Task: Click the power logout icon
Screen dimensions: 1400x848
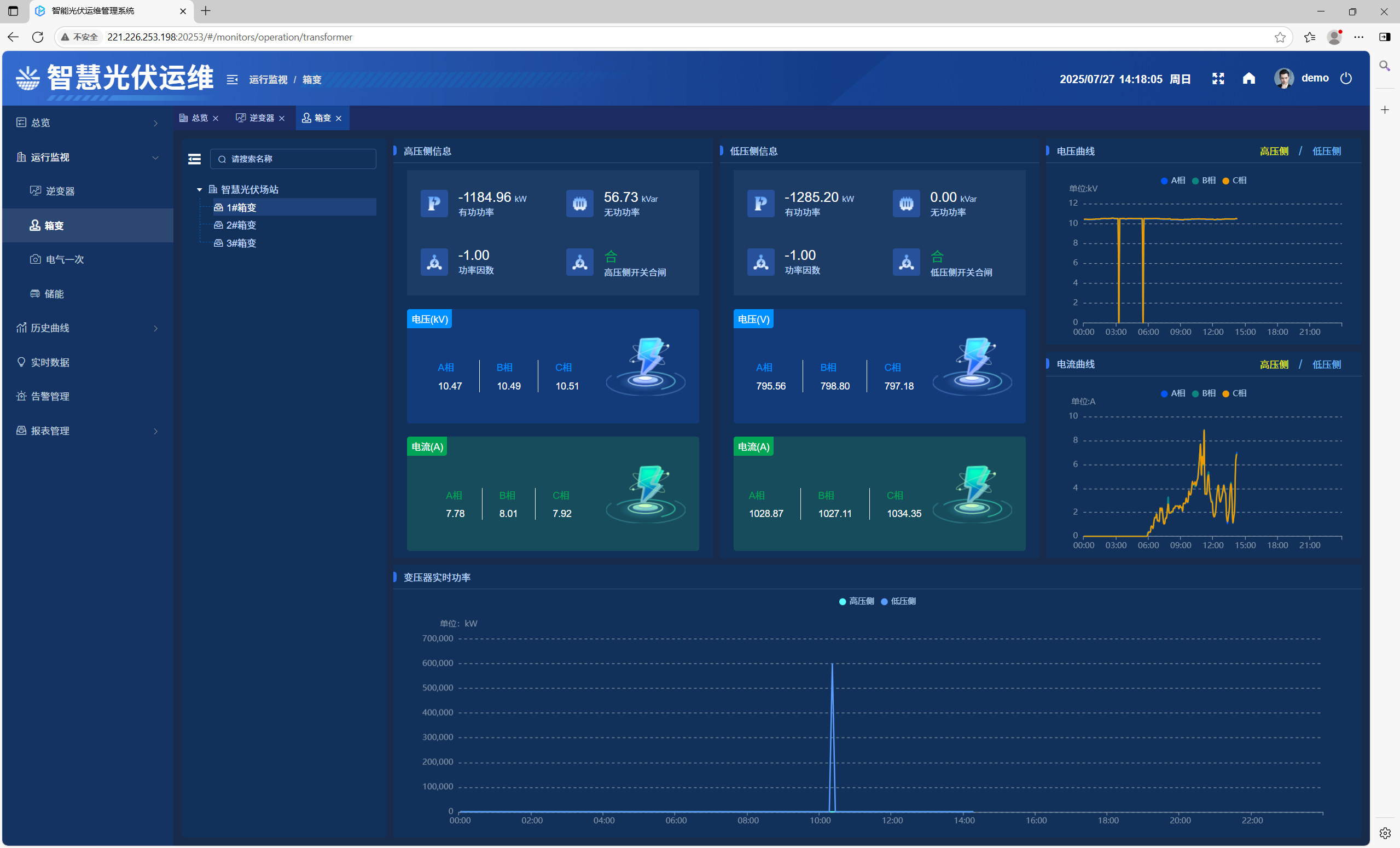Action: point(1345,78)
